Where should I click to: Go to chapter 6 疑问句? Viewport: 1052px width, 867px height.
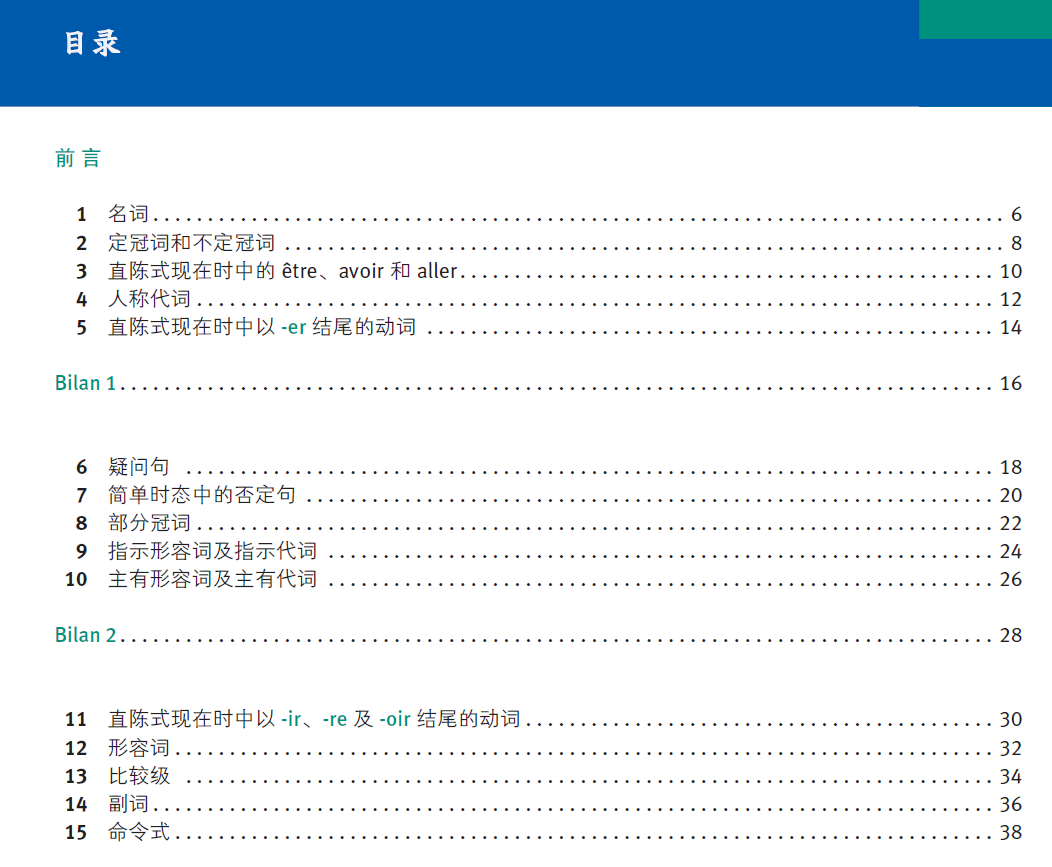click(138, 467)
